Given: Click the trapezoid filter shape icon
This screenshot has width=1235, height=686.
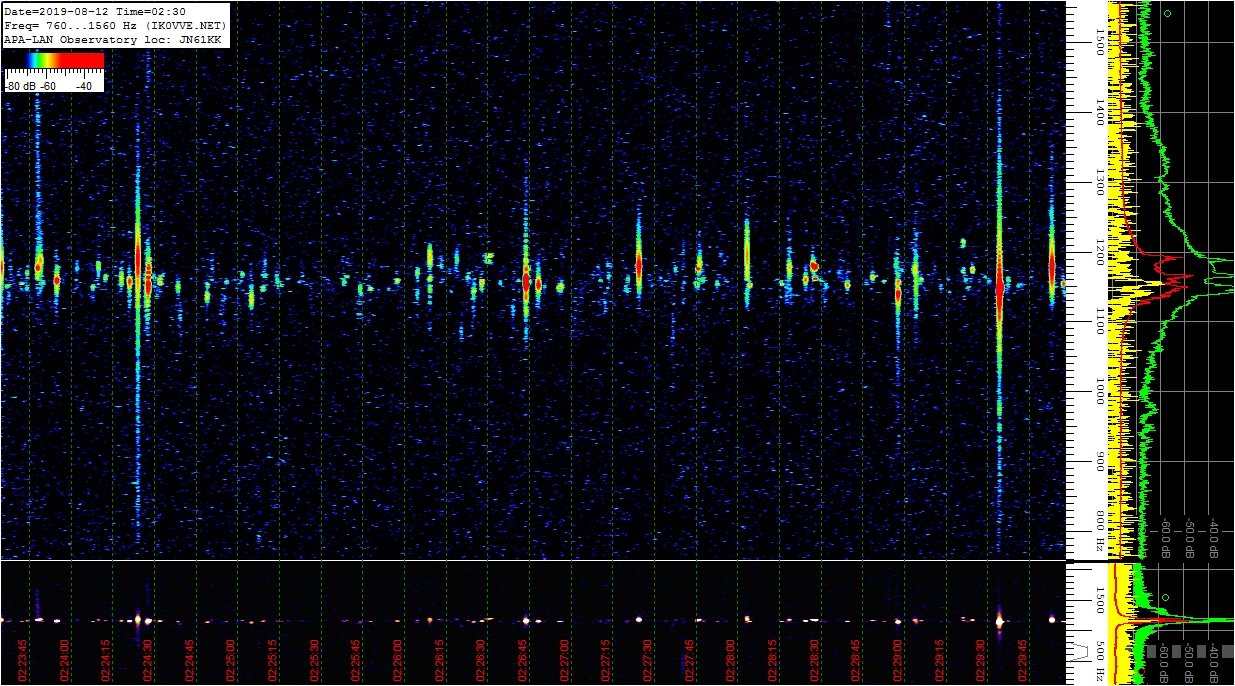Looking at the screenshot, I should (x=1081, y=652).
